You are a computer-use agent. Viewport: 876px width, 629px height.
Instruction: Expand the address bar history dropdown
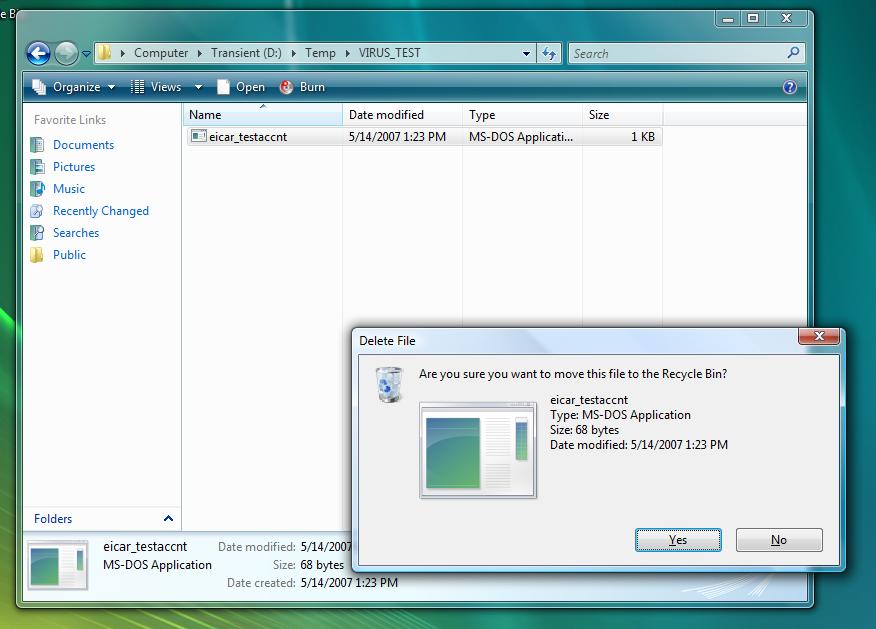click(x=527, y=54)
